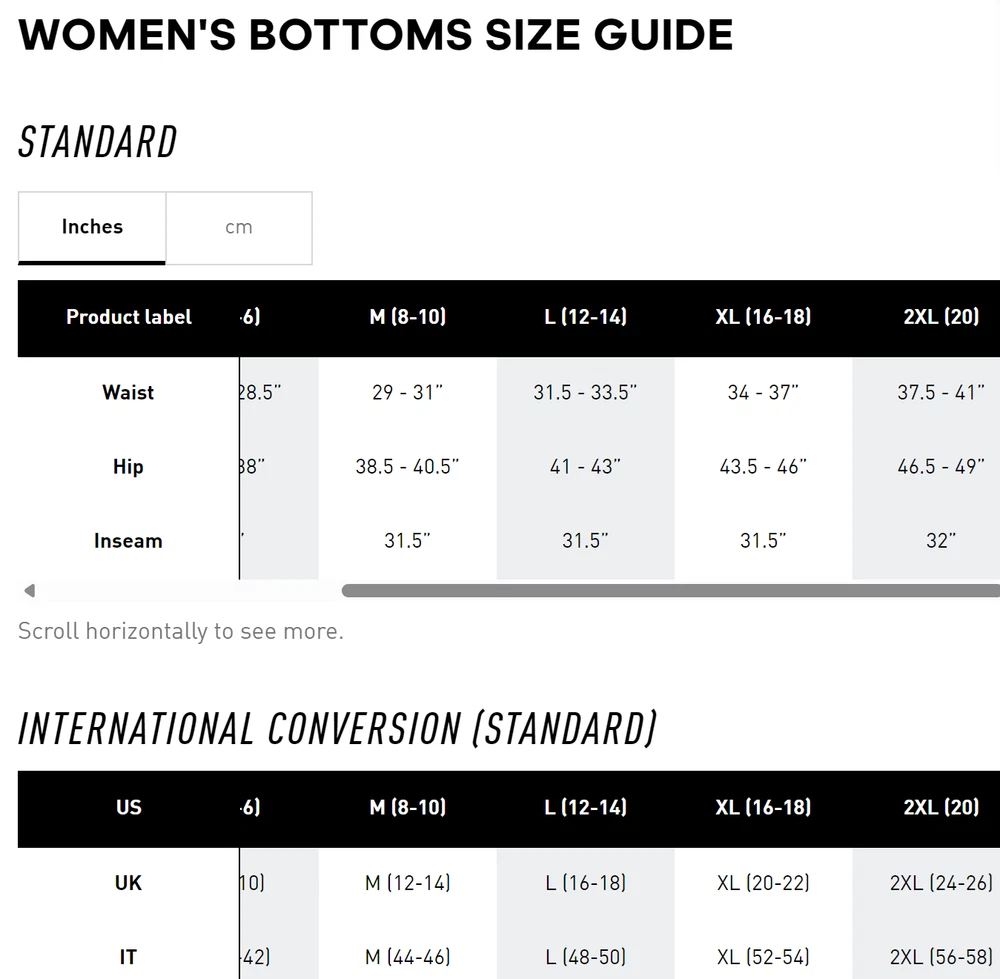Click the 43.5 - 46" hip measurement
Screen dimensions: 1000x979
point(763,466)
